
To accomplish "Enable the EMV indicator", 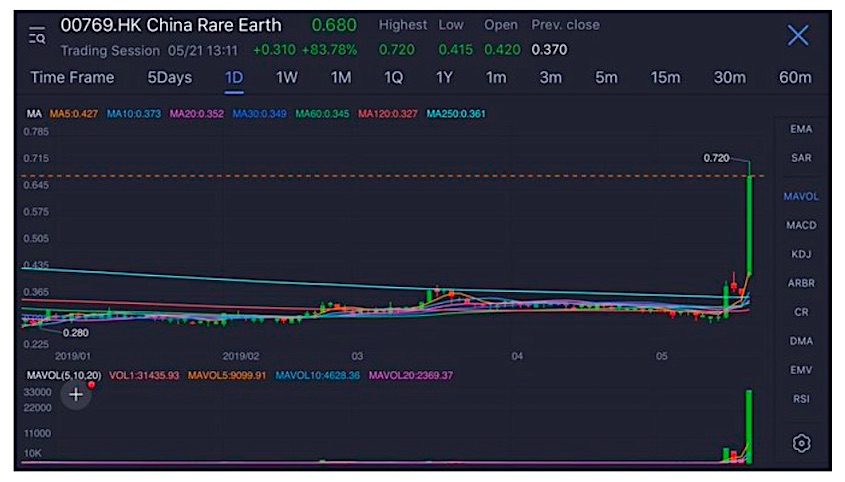I will pos(801,370).
